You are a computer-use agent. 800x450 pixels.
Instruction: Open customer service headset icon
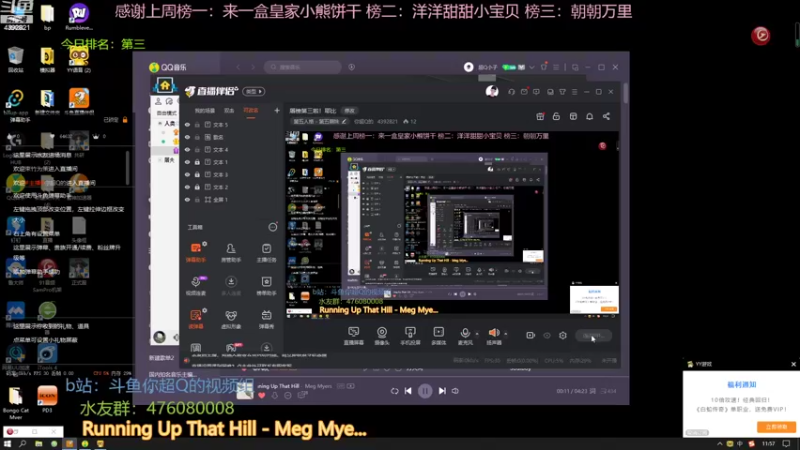511,92
